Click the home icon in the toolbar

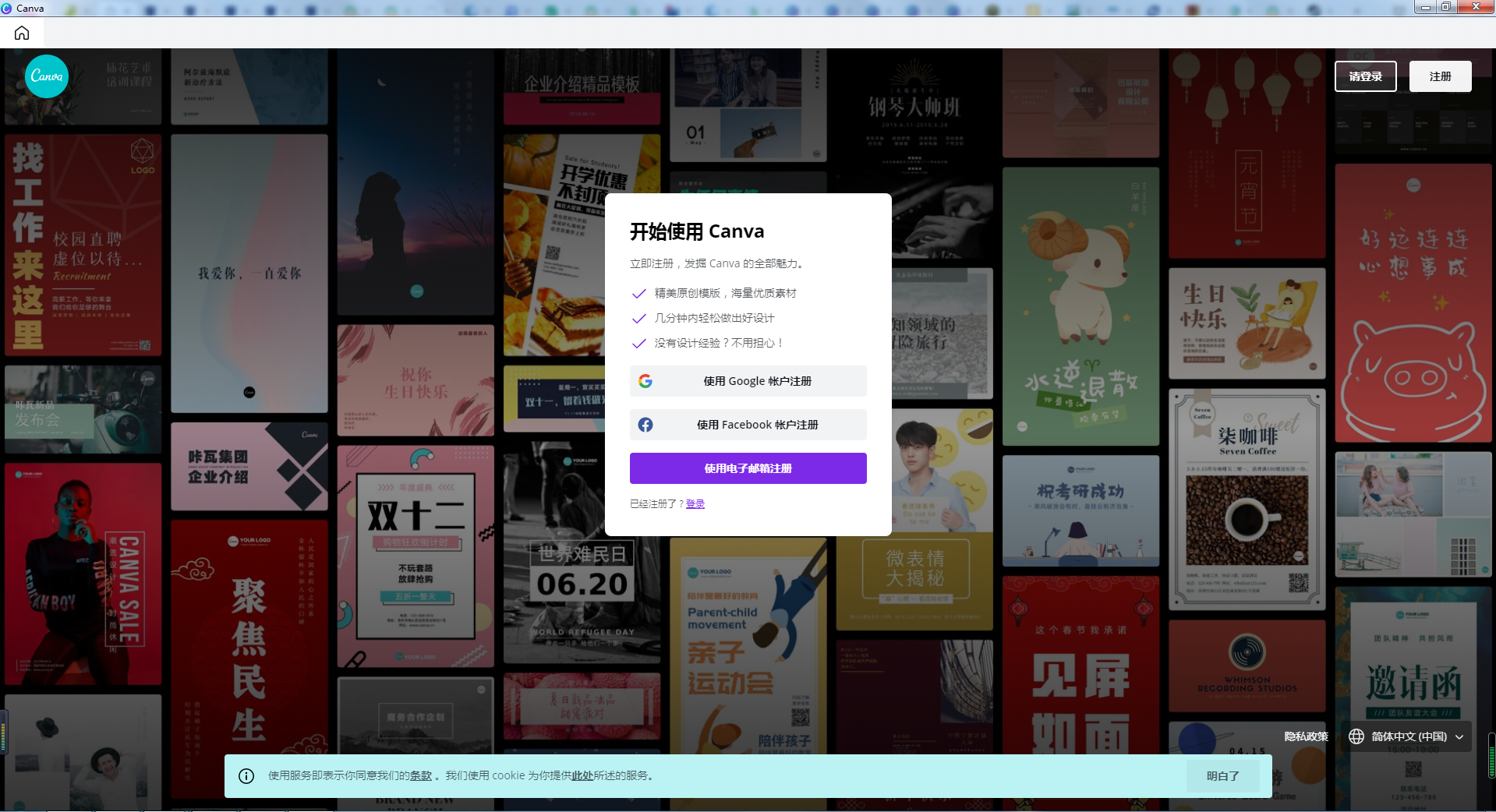22,33
